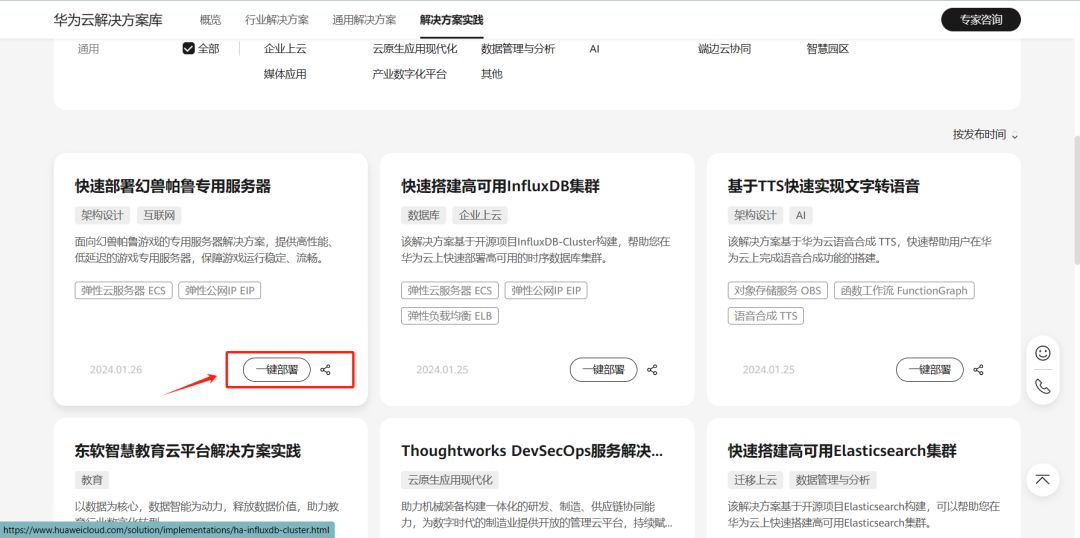This screenshot has height=538, width=1080.
Task: Share the TTS文字转语音 solution card
Action: [978, 370]
